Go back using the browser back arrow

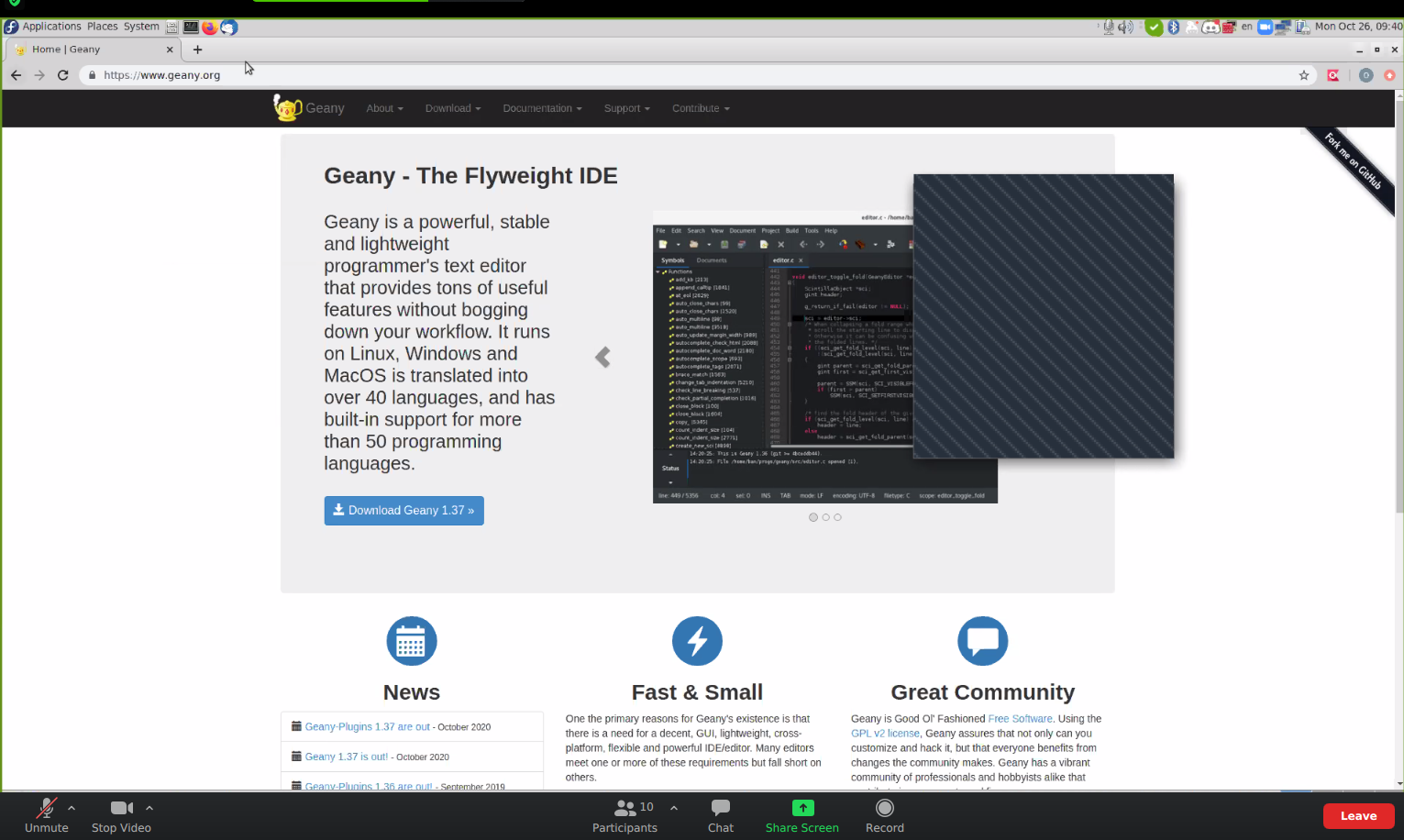16,75
